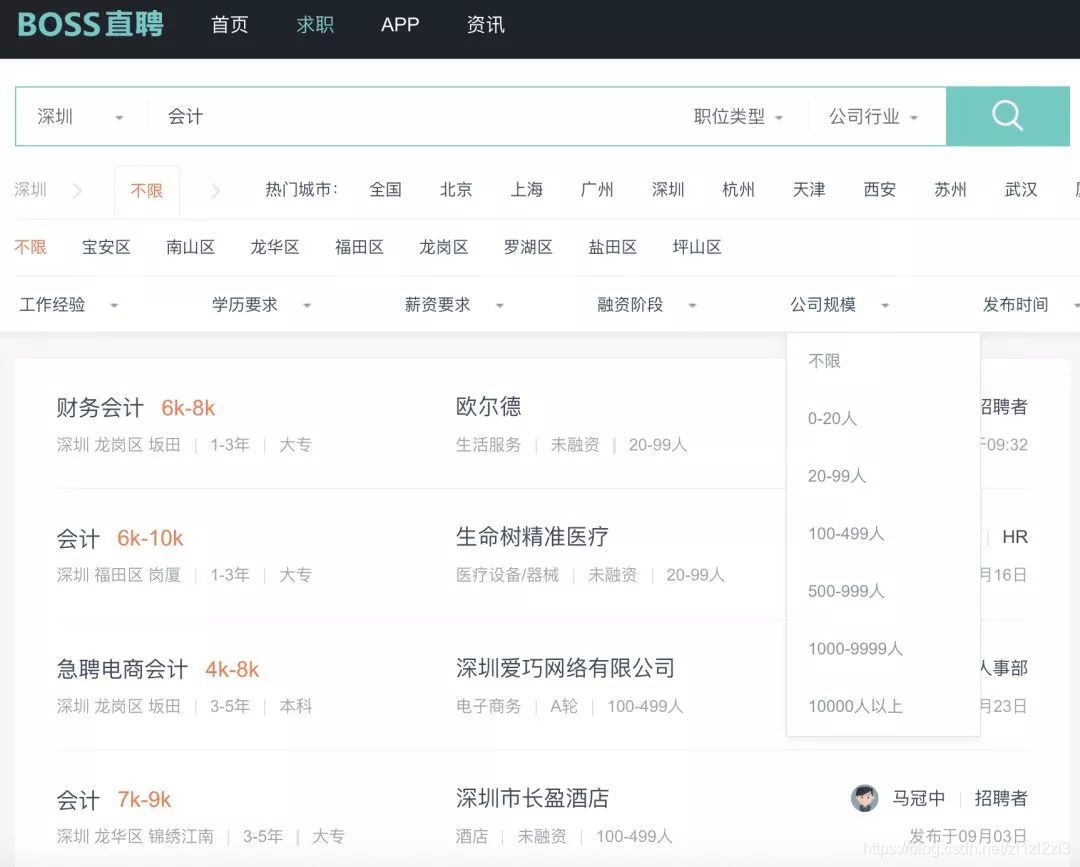Select 100-499人 in company size dropdown list

pyautogui.click(x=846, y=533)
